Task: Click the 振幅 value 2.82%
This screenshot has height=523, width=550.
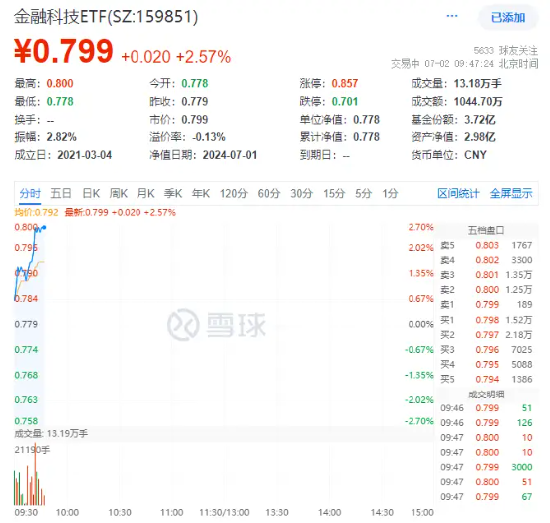Action: [x=61, y=137]
